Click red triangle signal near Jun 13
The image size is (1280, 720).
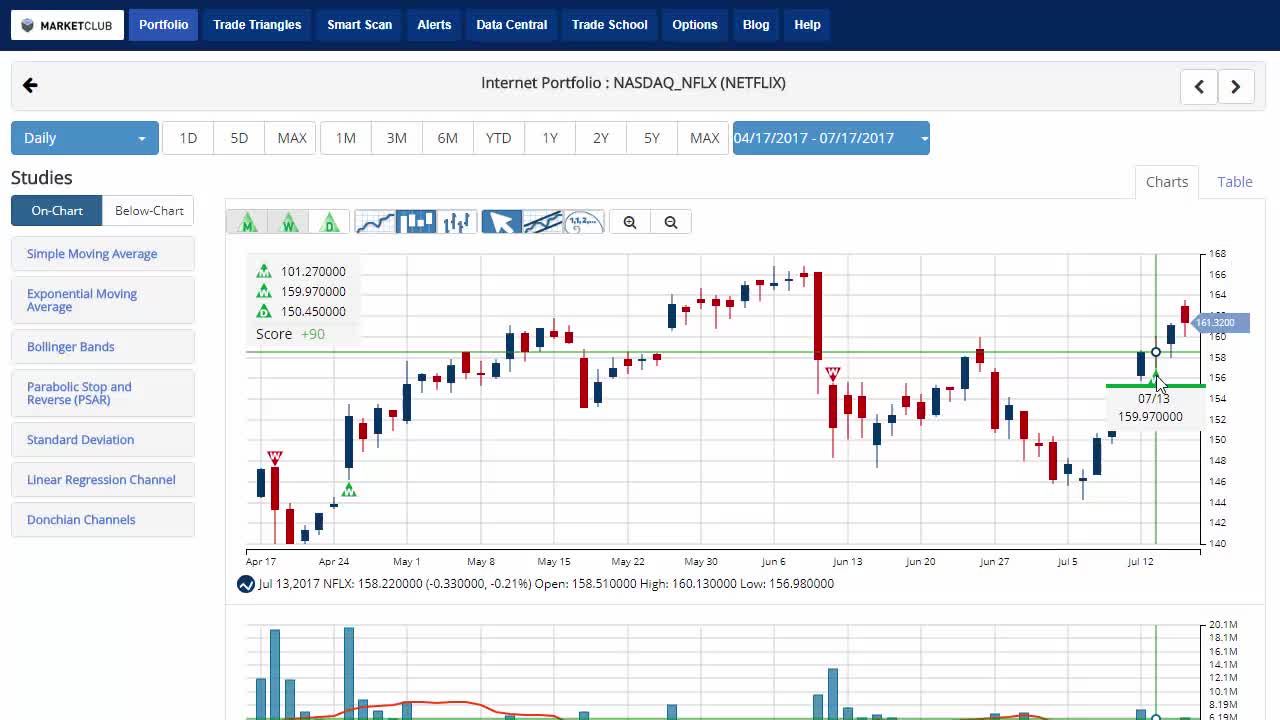point(832,374)
